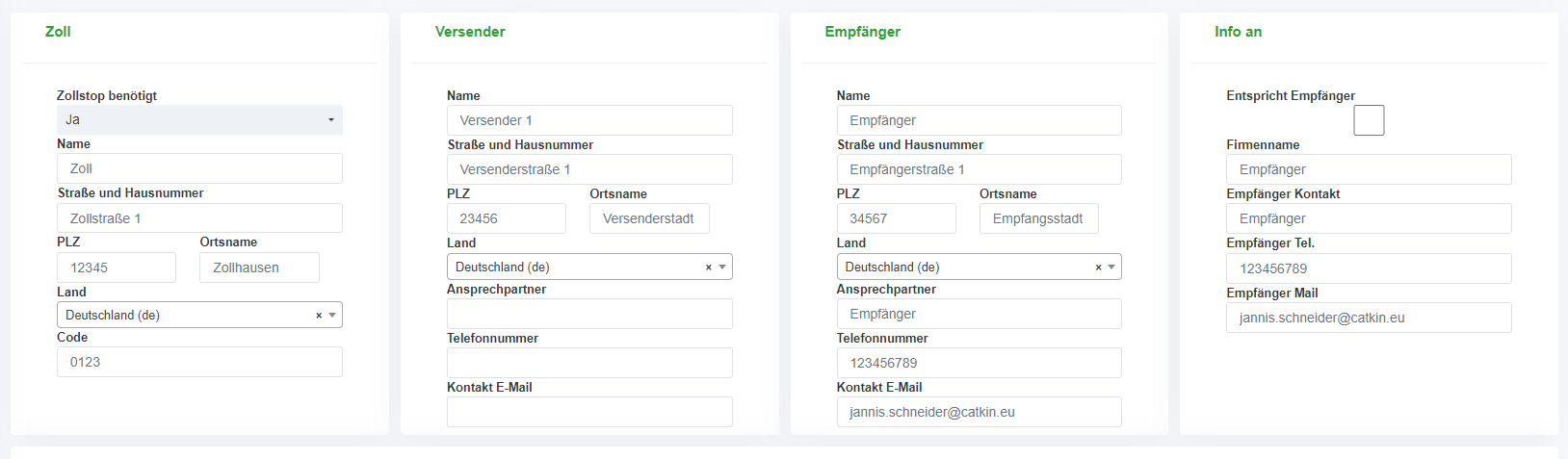Screen dimensions: 1568x459
Task: Focus the Empfänger Kontakt E-Mail field
Action: 979,412
